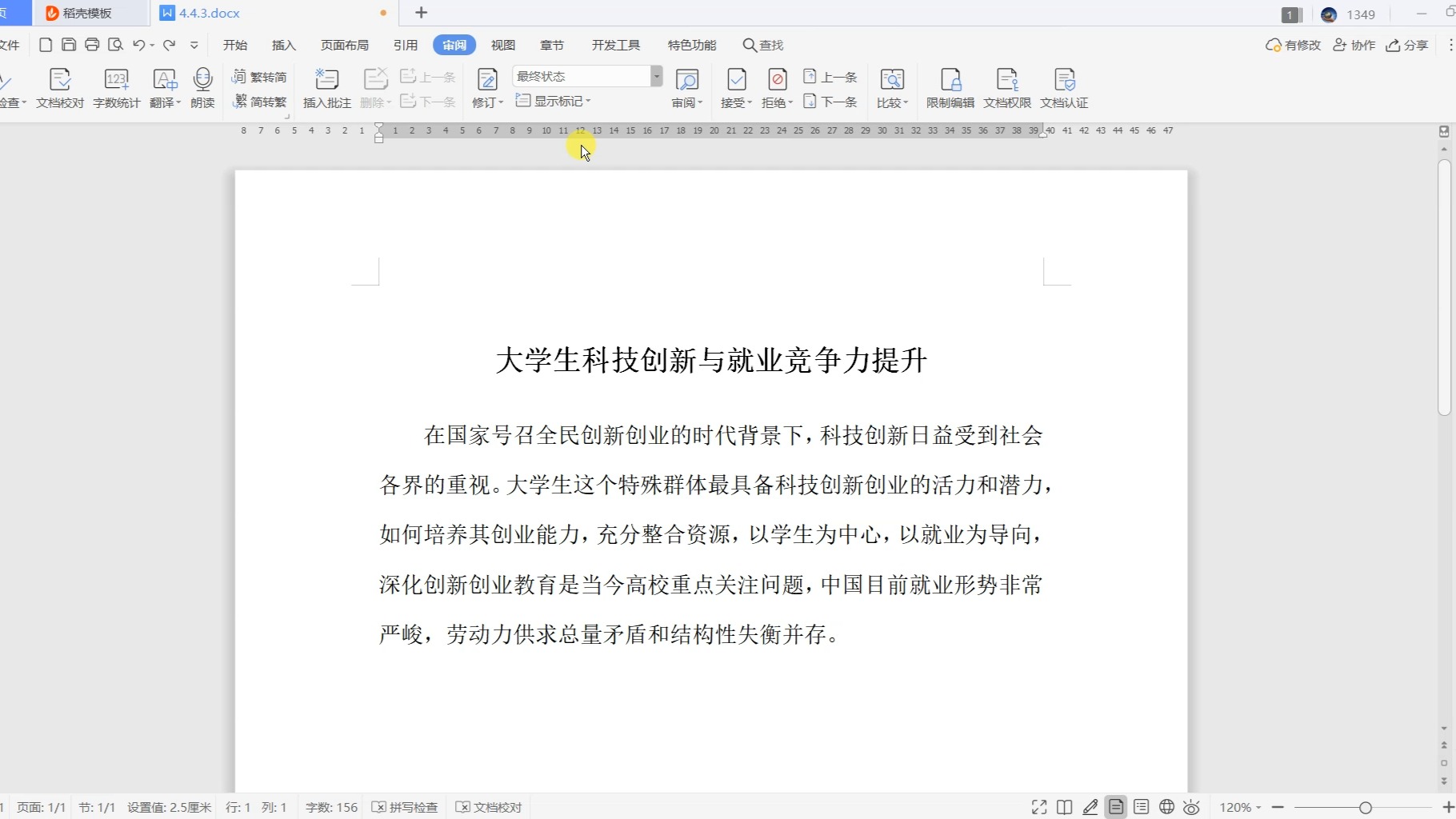Open the 最终状态 markup state dropdown
1456x819 pixels.
pos(656,75)
